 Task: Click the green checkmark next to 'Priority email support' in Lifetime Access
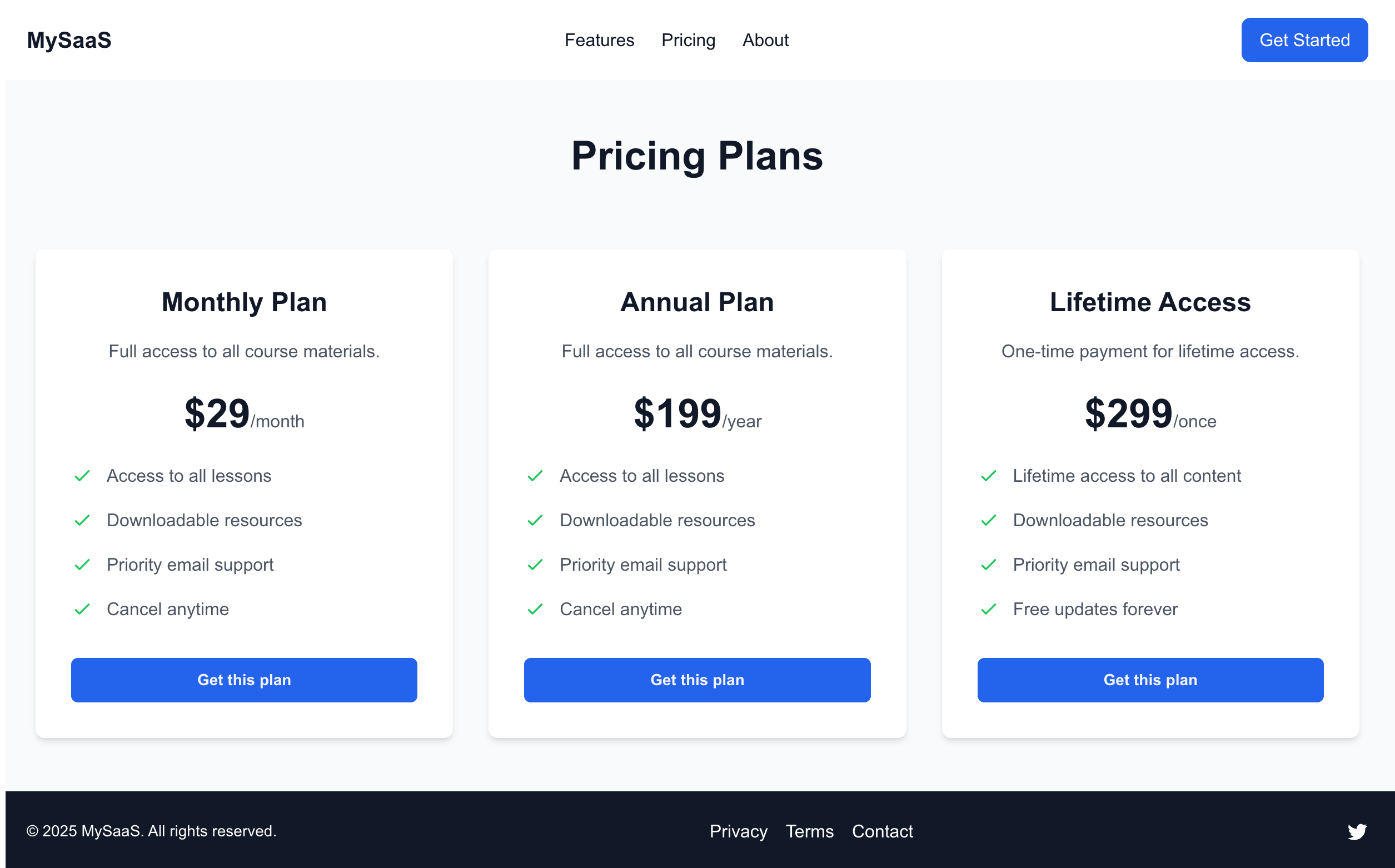pos(988,564)
